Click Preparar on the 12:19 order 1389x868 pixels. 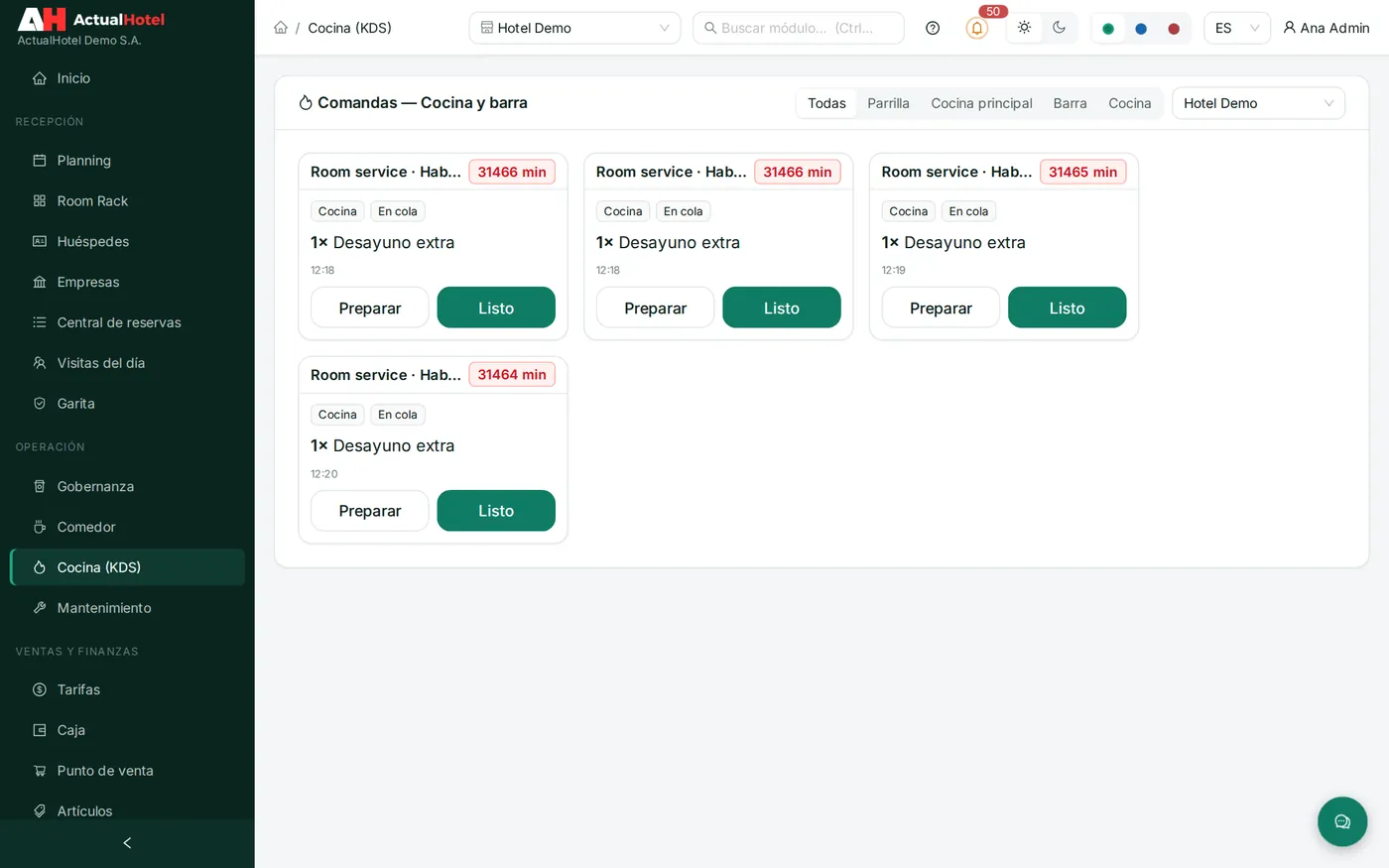[x=941, y=308]
